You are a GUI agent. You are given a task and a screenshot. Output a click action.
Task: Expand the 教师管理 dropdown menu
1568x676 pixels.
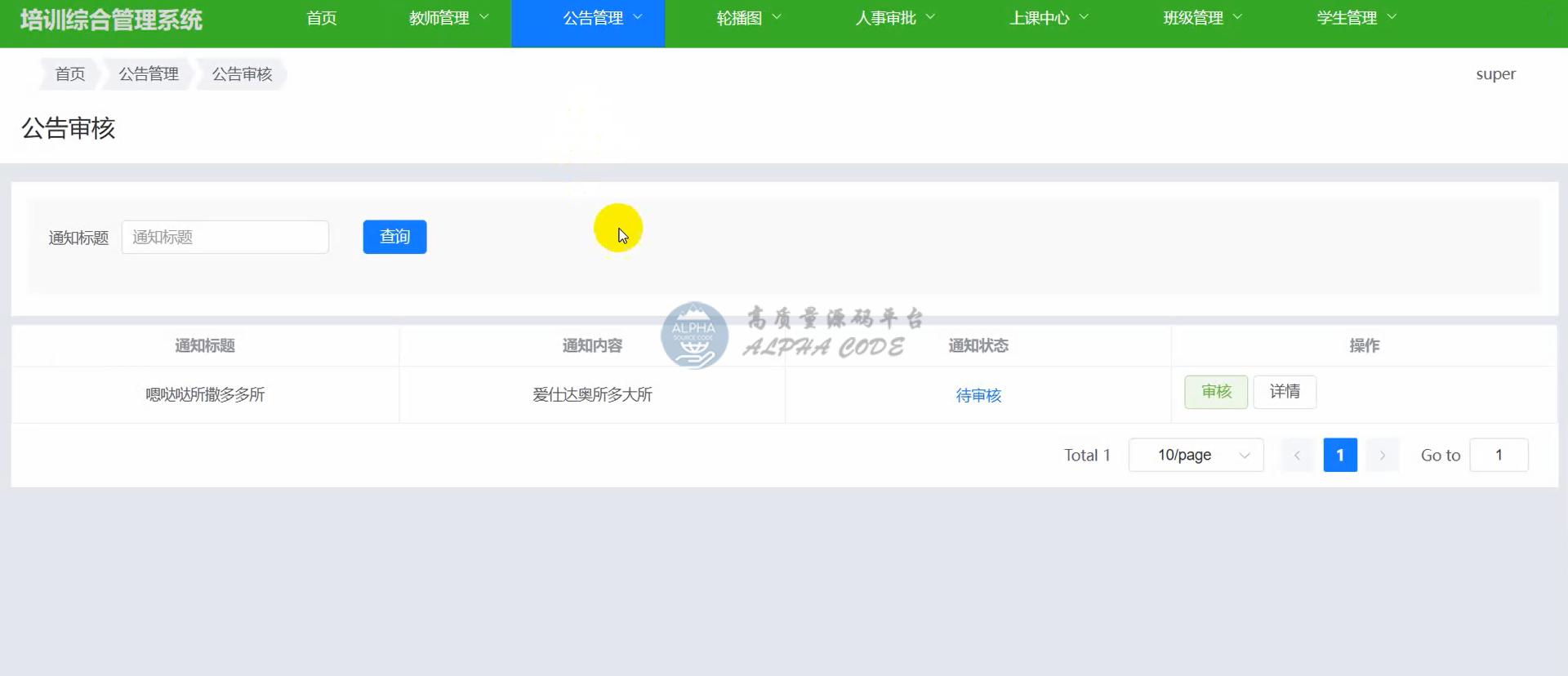click(448, 18)
